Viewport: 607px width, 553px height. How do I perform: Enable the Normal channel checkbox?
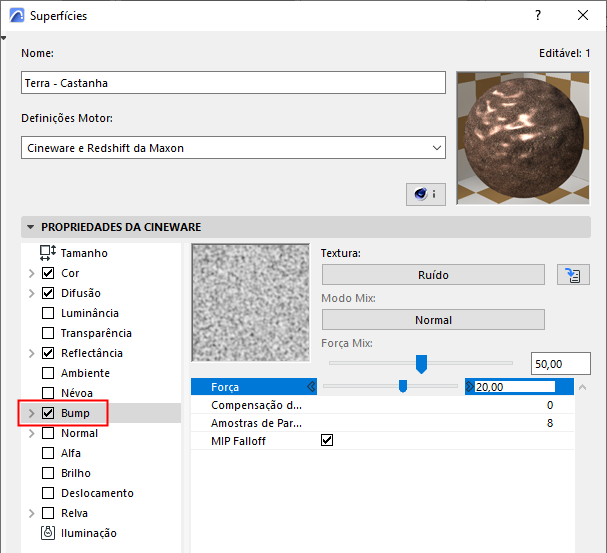48,433
